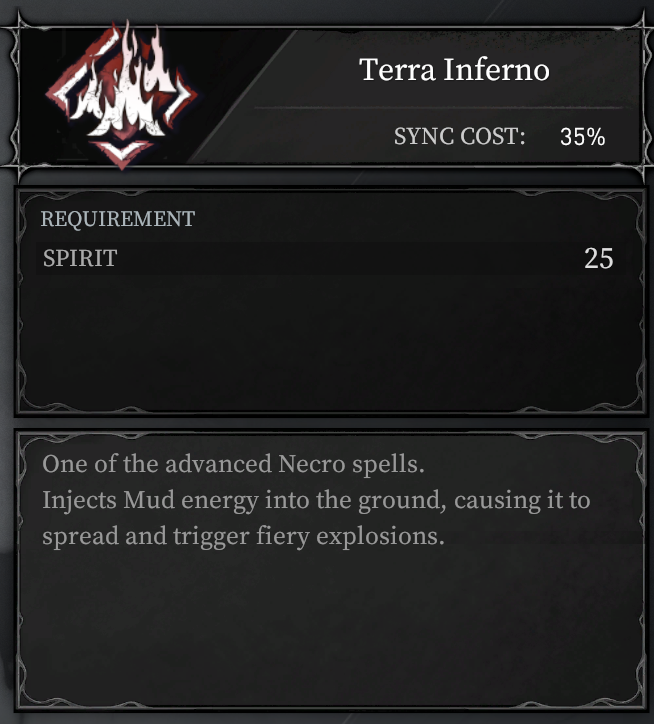
Task: Click the REQUIREMENT section heading
Action: click(x=118, y=218)
